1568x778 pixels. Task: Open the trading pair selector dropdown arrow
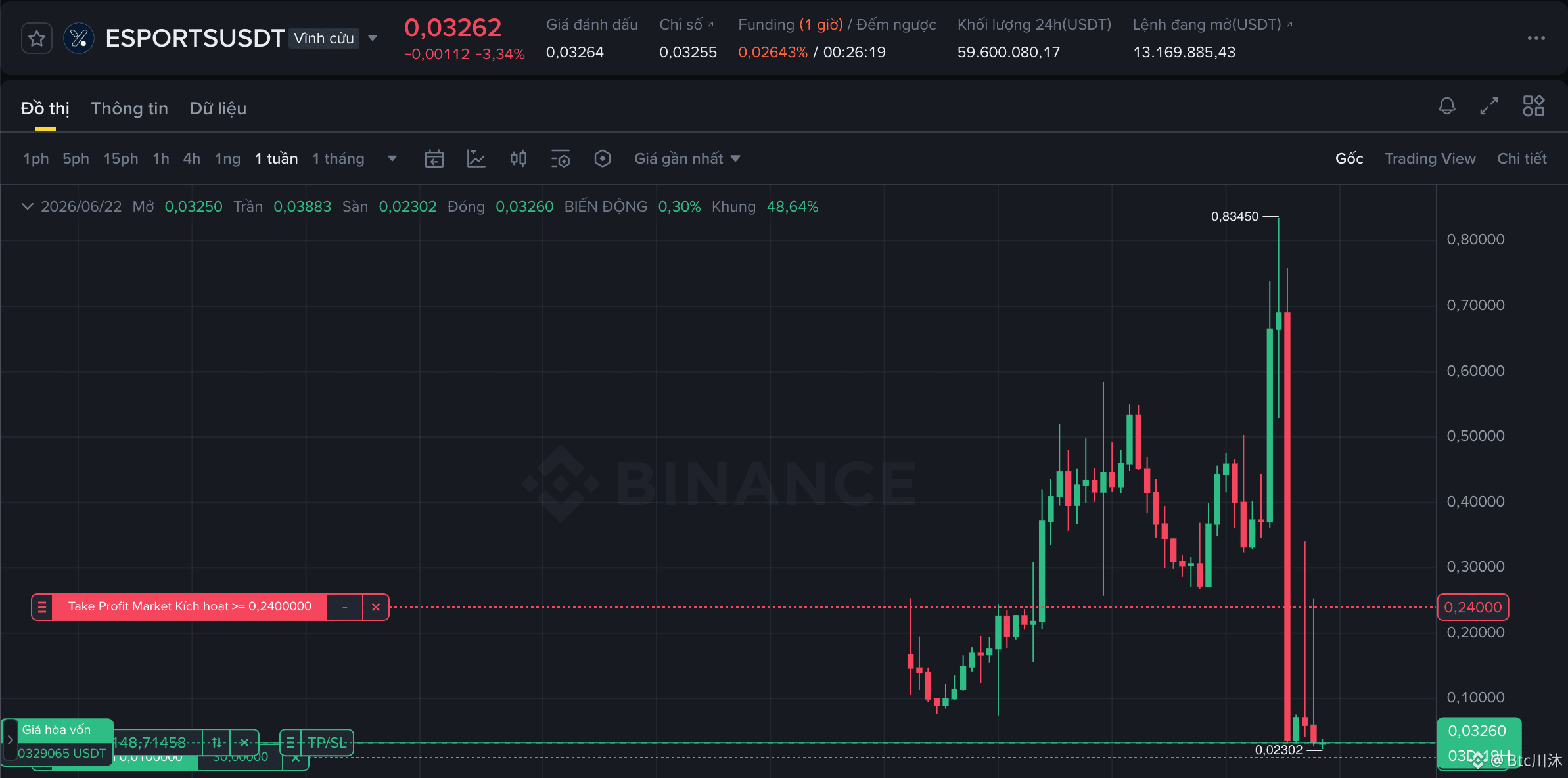pos(373,38)
